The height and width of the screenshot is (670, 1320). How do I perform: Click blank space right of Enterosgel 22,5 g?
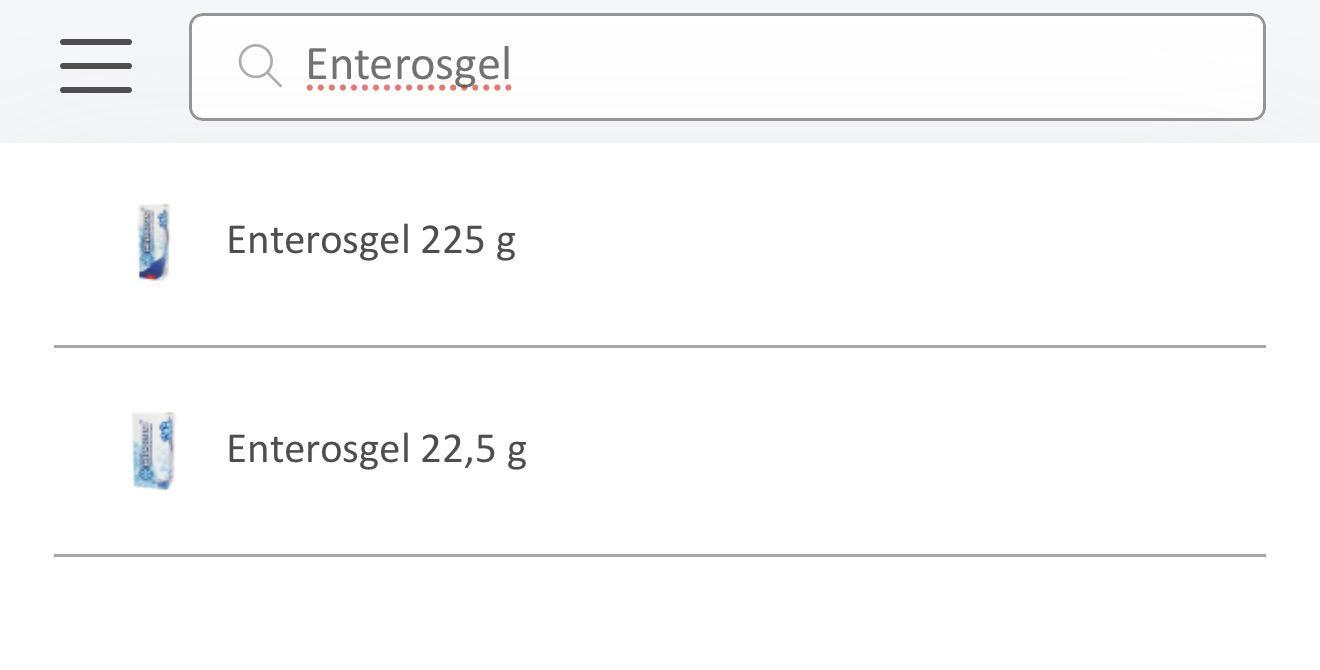[900, 451]
